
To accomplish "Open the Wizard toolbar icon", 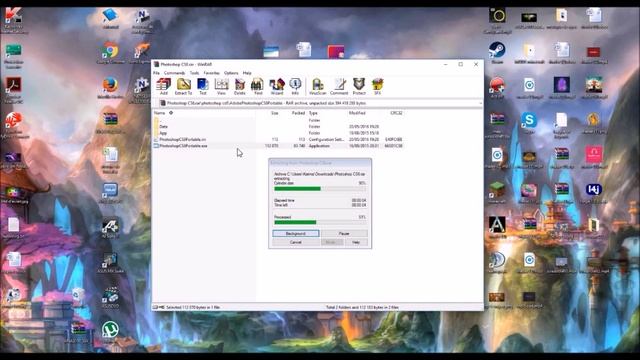I will [277, 86].
